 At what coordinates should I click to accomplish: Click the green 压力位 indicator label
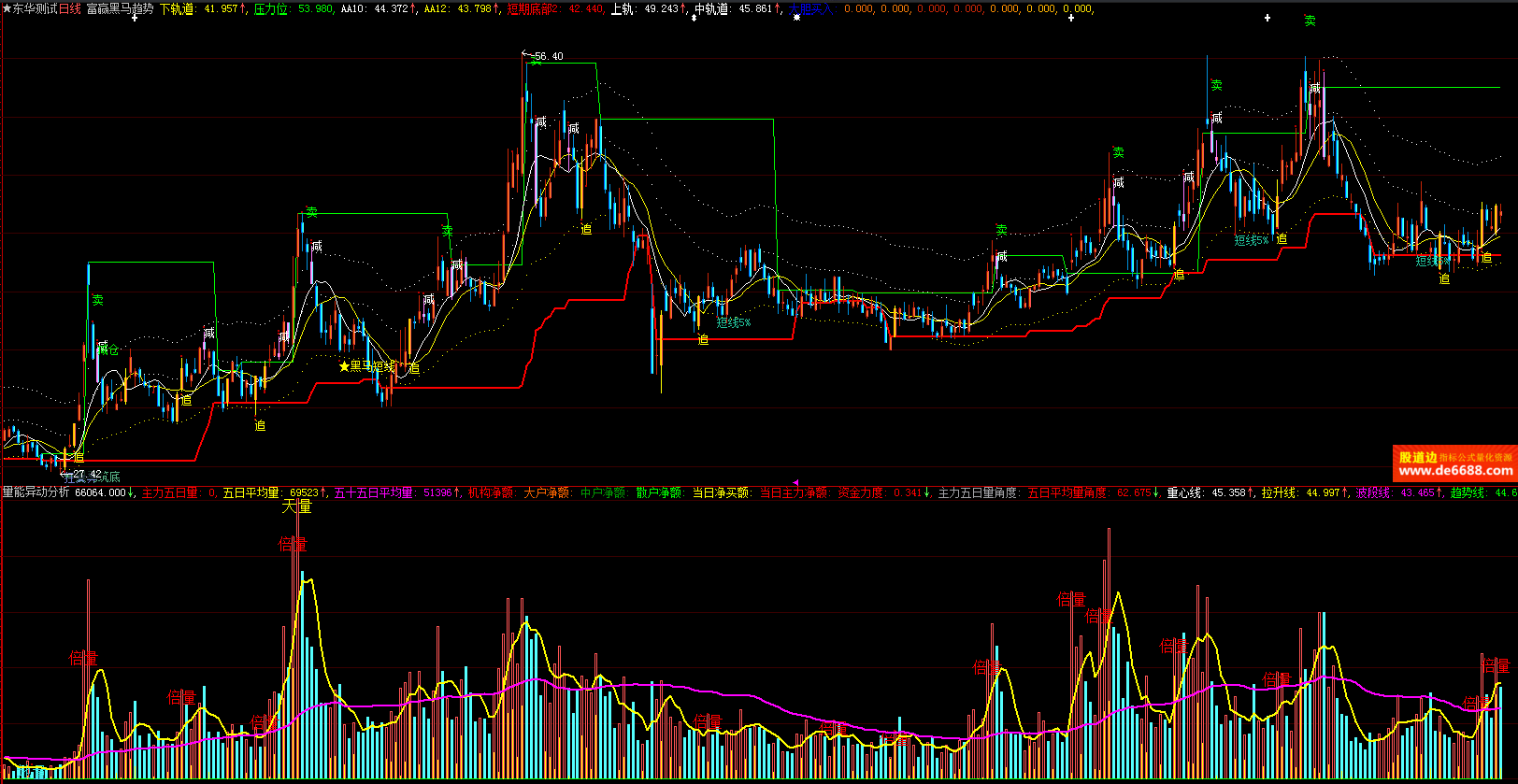coord(271,8)
